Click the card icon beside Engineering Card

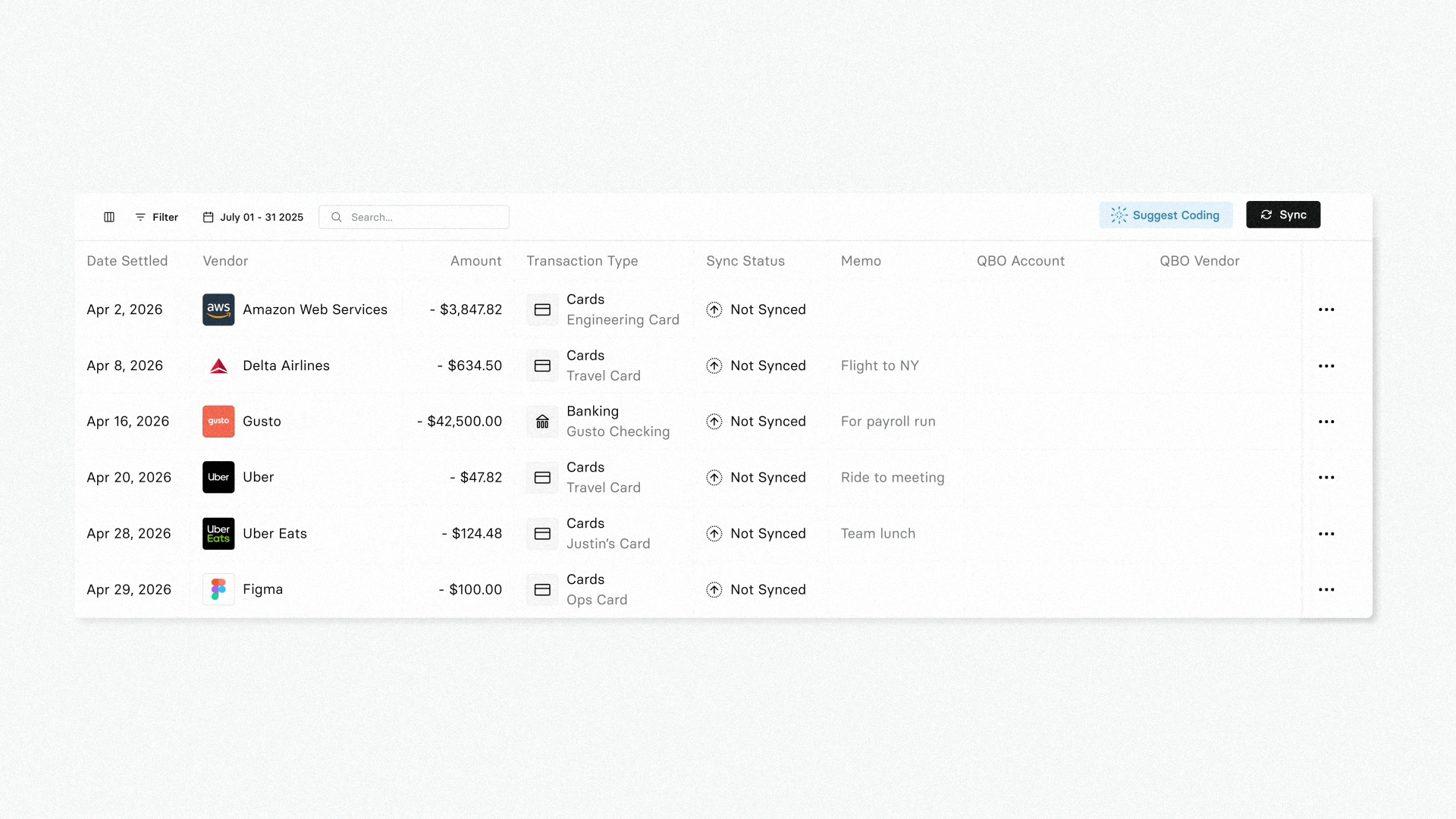[542, 309]
